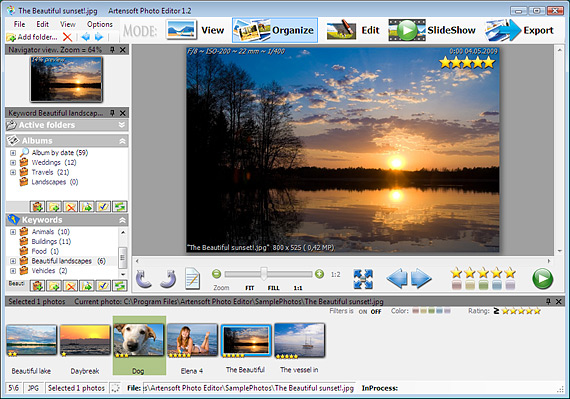This screenshot has width=570, height=399.
Task: Expand the Album by date tree node
Action: 13,153
